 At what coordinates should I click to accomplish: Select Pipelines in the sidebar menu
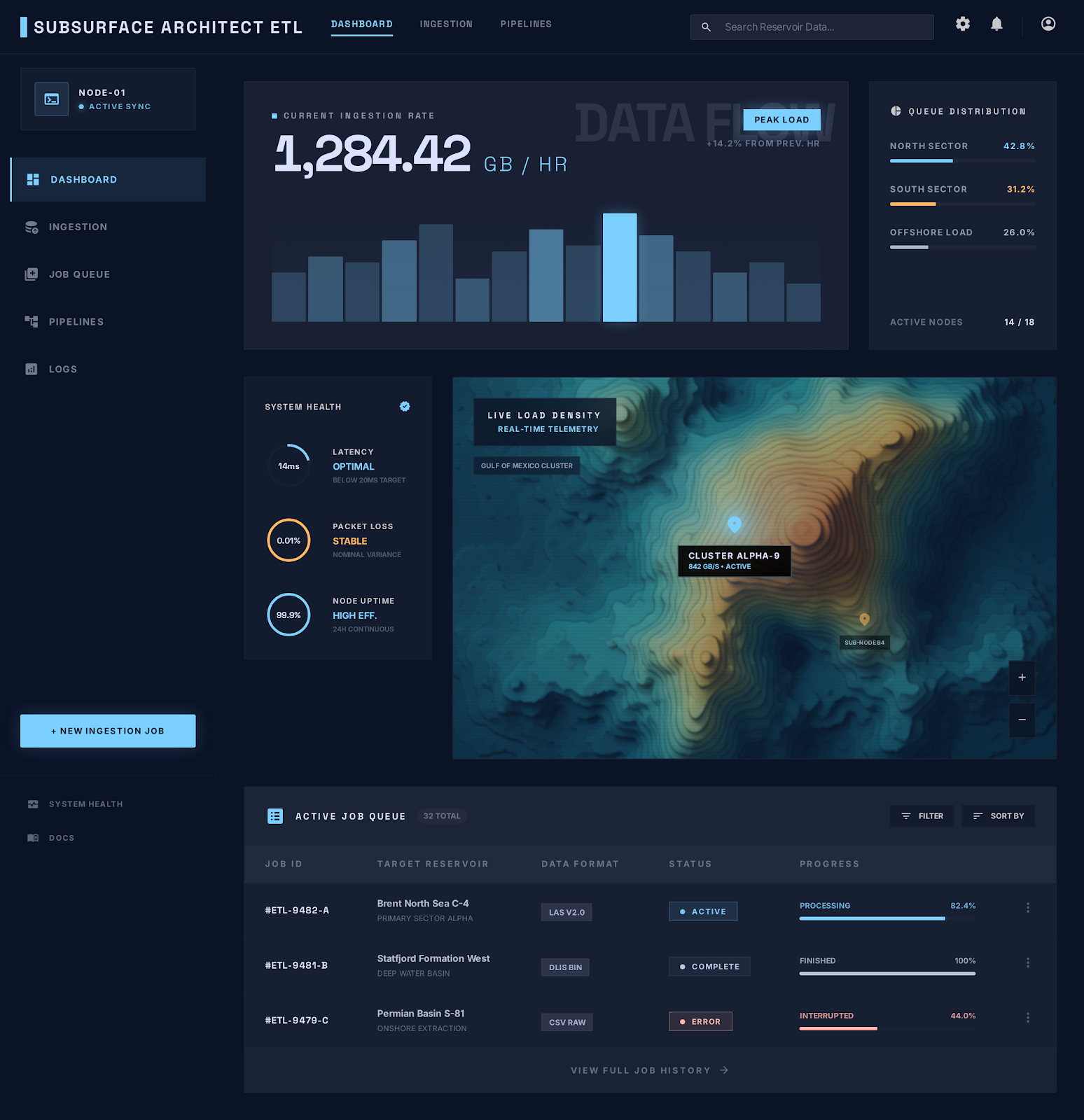[x=109, y=321]
